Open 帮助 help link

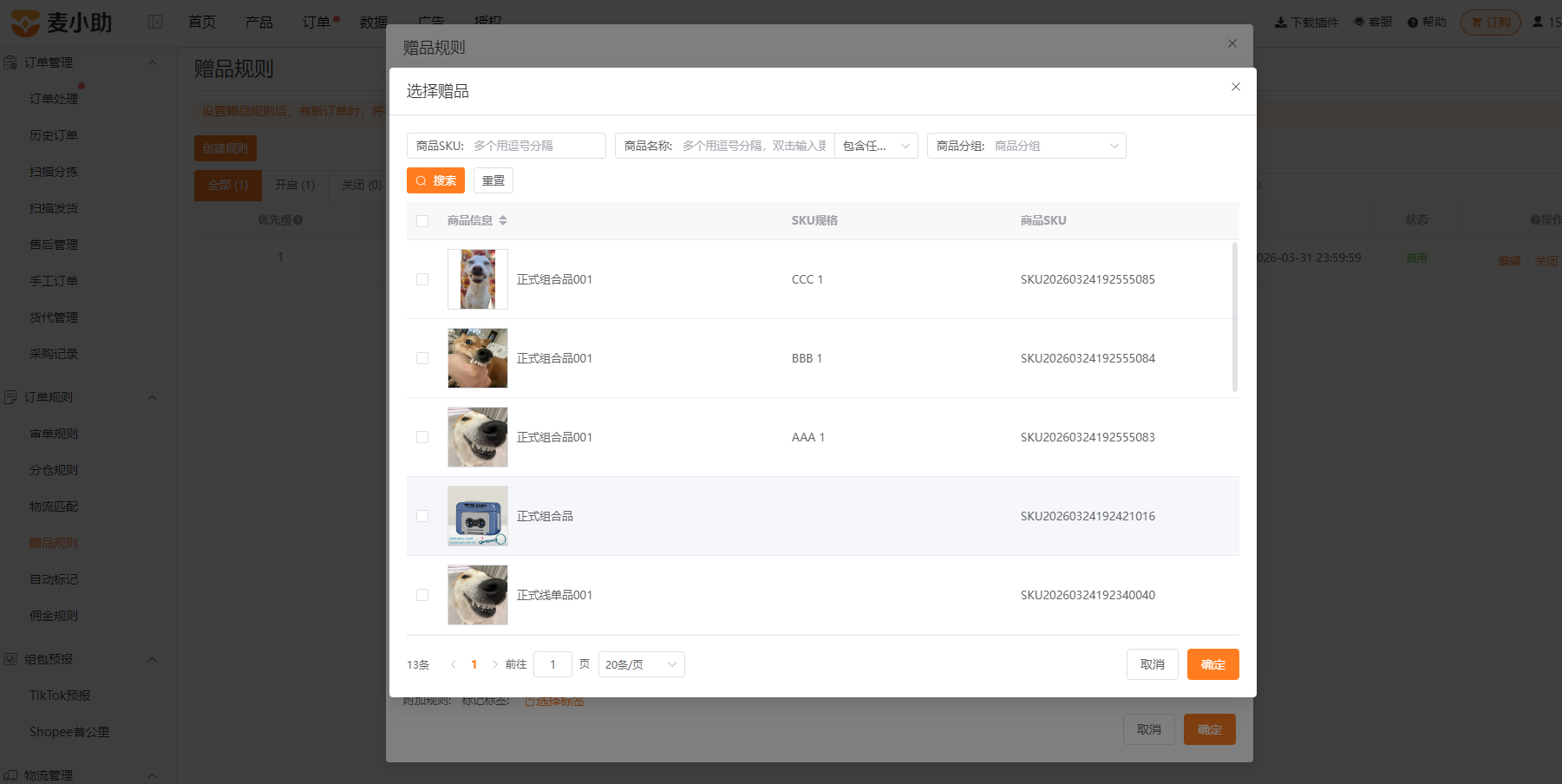point(1427,22)
